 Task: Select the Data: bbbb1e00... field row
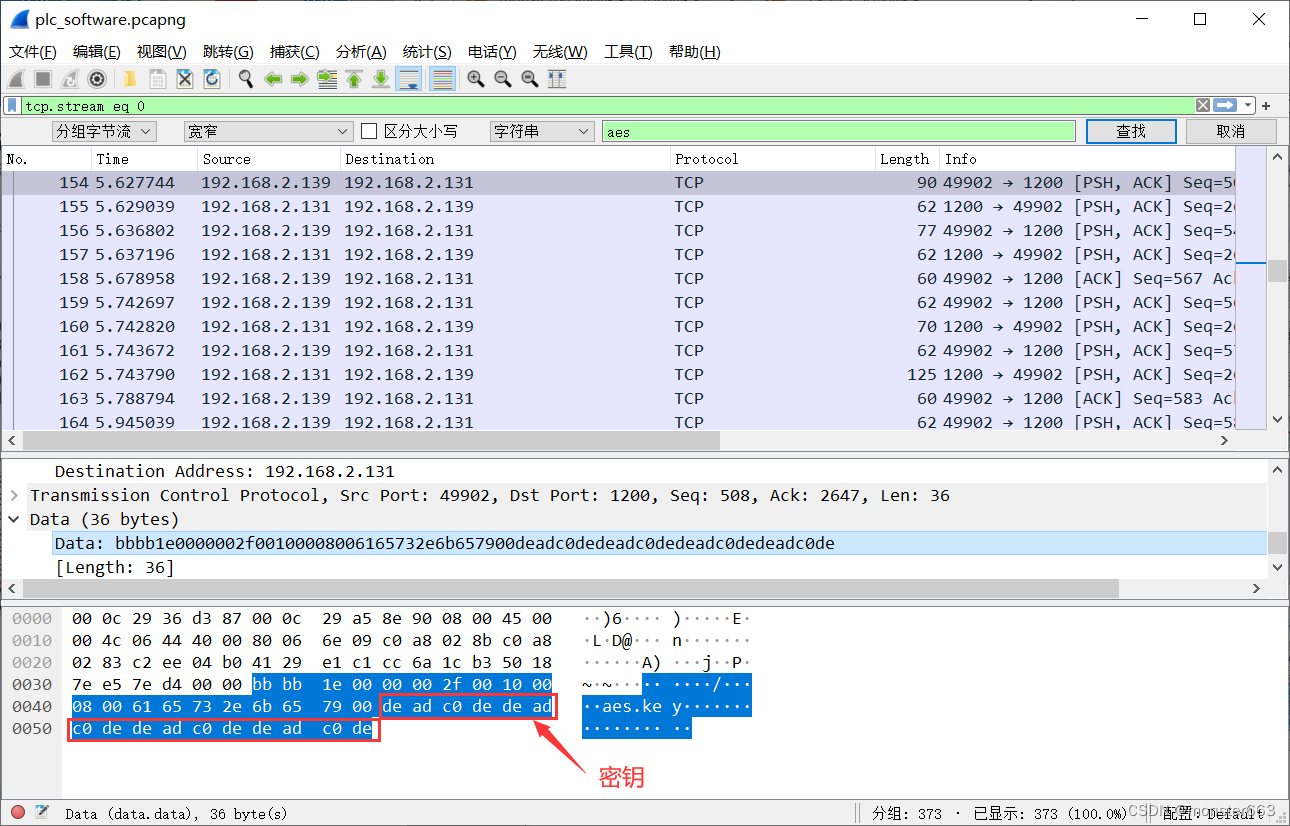660,543
